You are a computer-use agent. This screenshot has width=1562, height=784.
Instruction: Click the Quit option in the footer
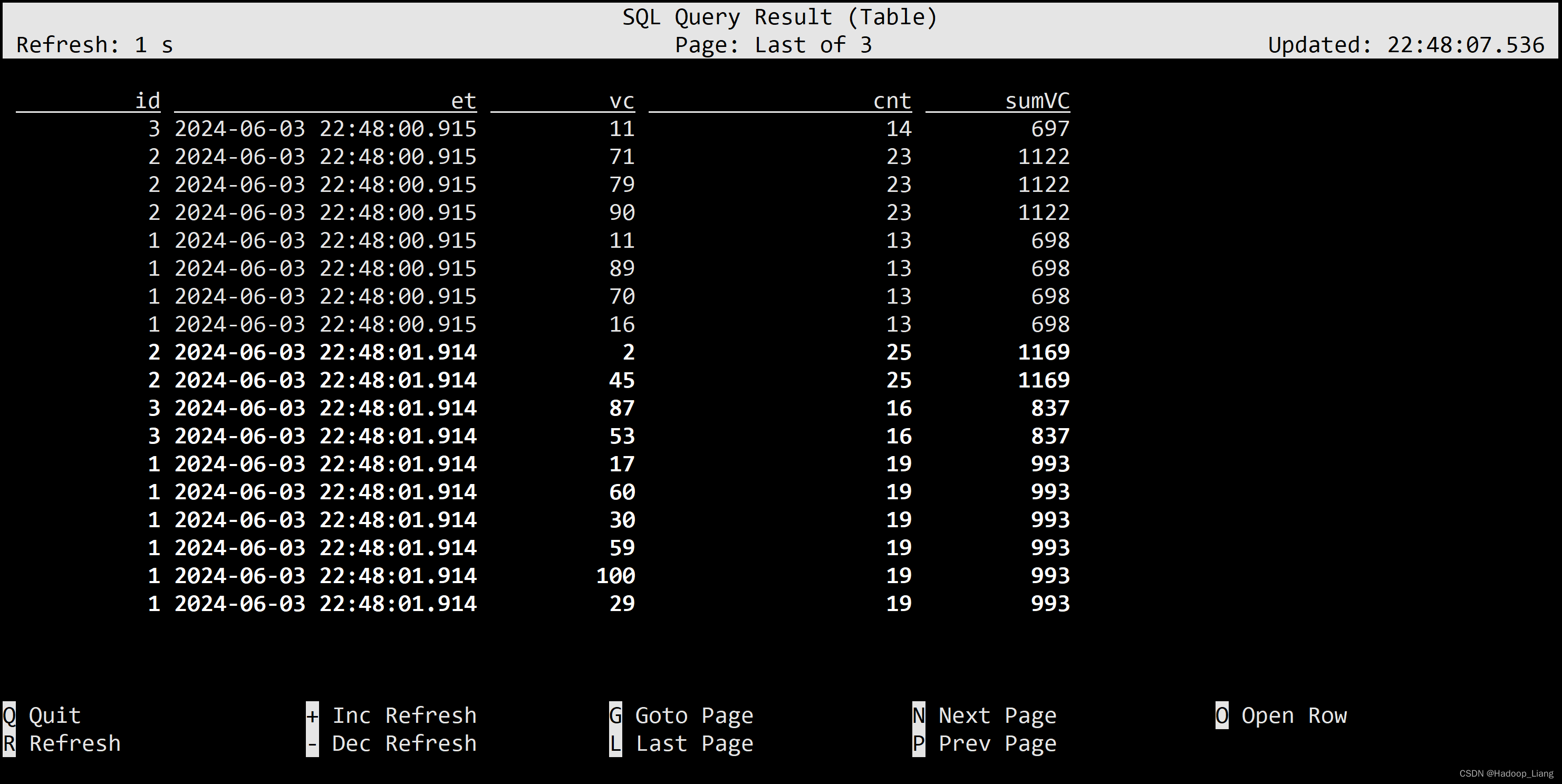pos(42,715)
